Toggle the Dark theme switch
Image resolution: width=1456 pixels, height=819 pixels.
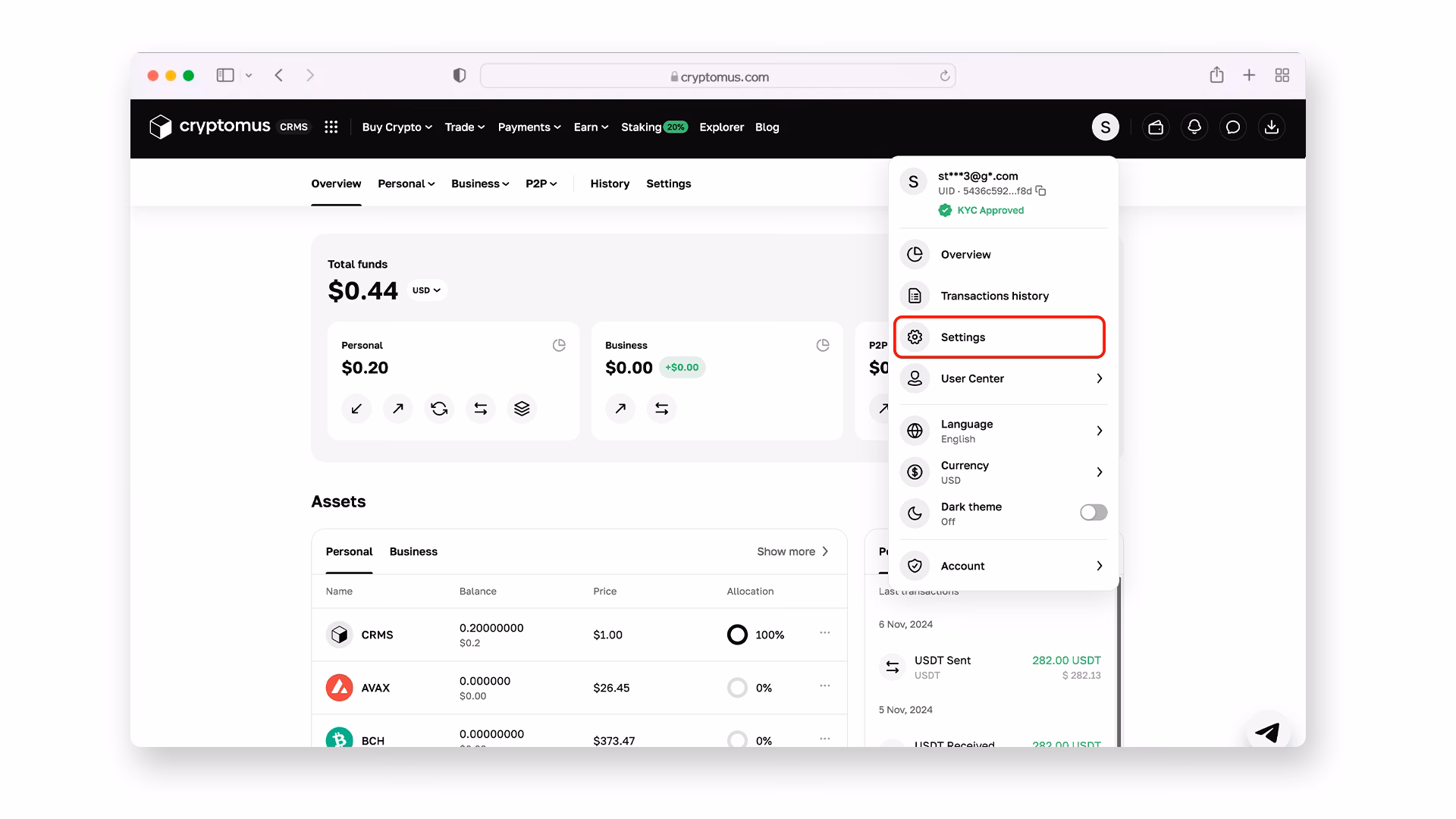point(1093,513)
